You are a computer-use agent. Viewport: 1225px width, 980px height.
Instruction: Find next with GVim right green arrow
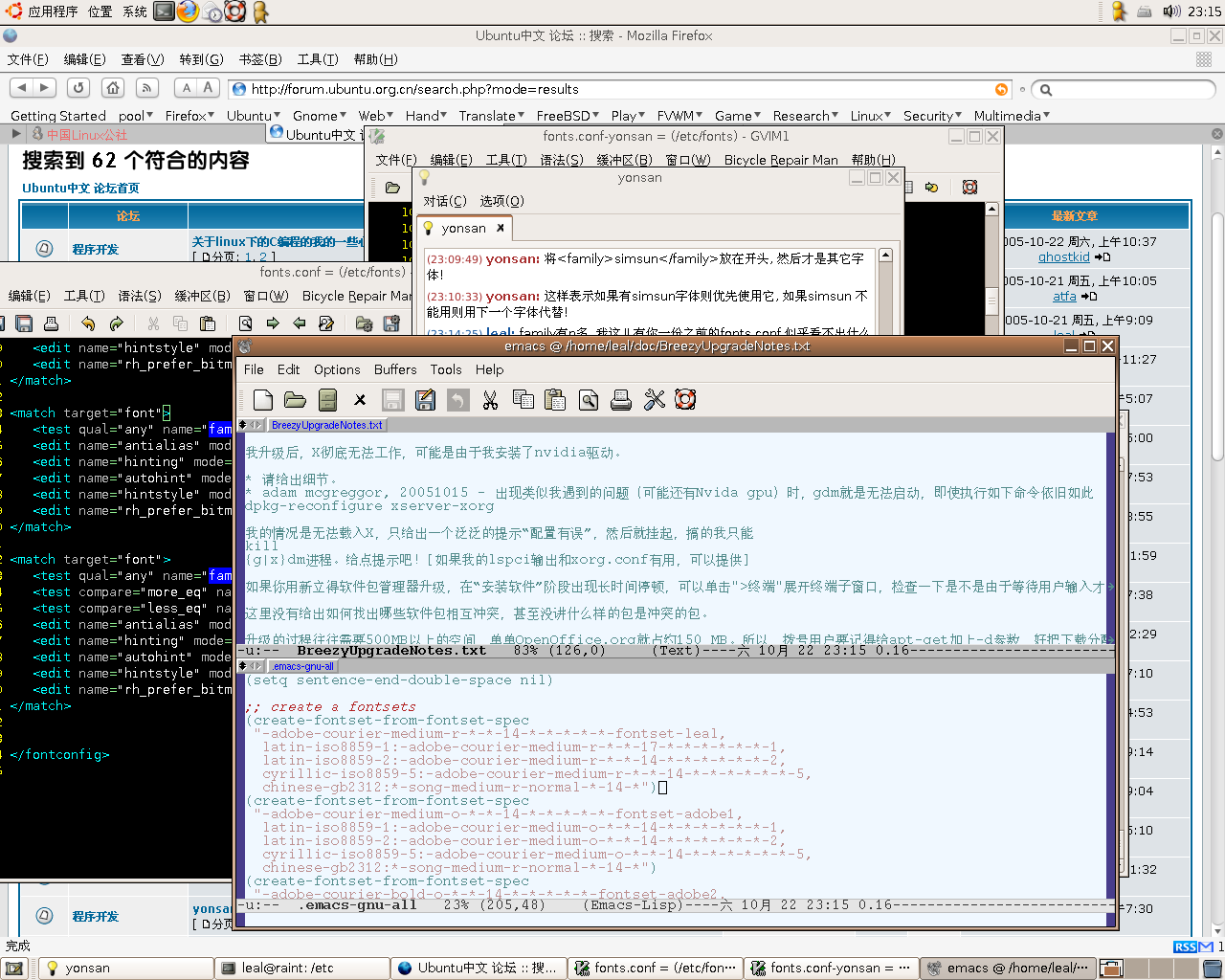[x=273, y=323]
